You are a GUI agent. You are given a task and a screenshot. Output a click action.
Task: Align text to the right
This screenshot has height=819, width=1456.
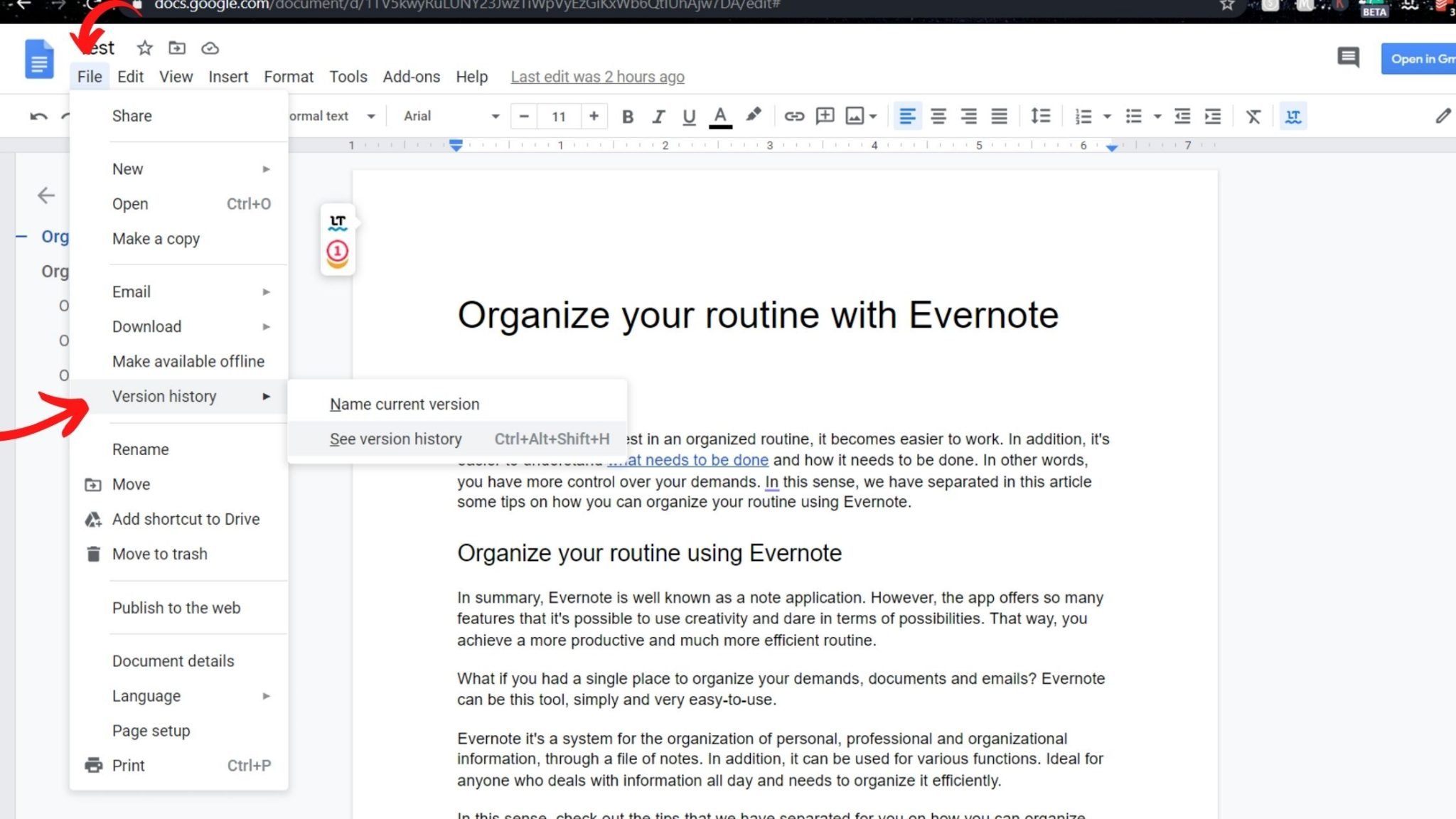click(x=968, y=116)
